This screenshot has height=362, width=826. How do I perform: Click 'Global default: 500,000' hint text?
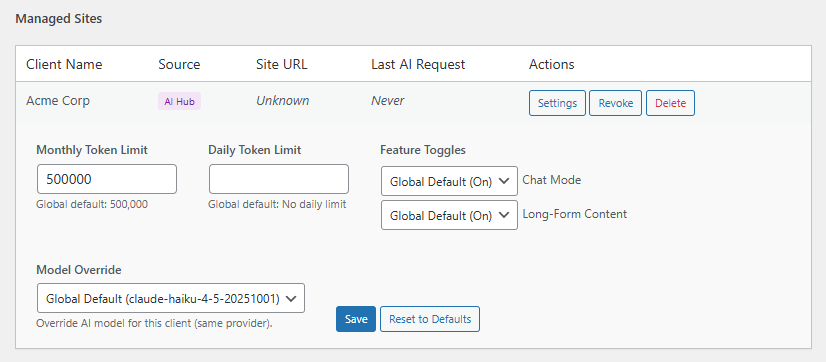pyautogui.click(x=92, y=204)
